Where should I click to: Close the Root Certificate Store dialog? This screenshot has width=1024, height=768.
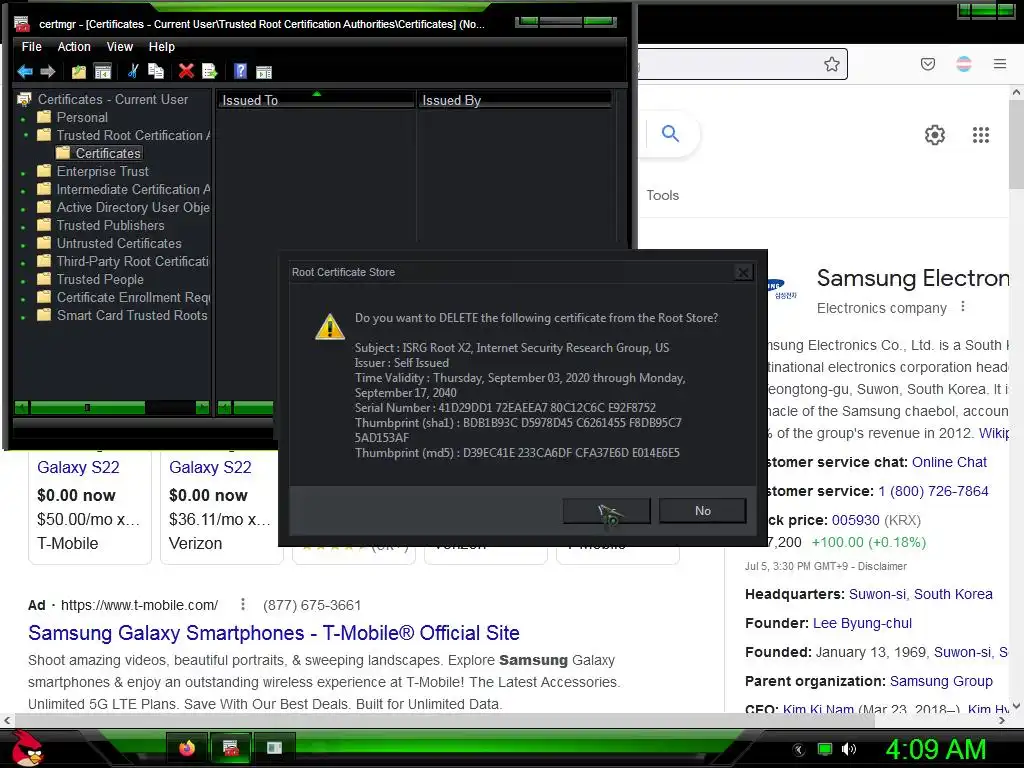743,272
